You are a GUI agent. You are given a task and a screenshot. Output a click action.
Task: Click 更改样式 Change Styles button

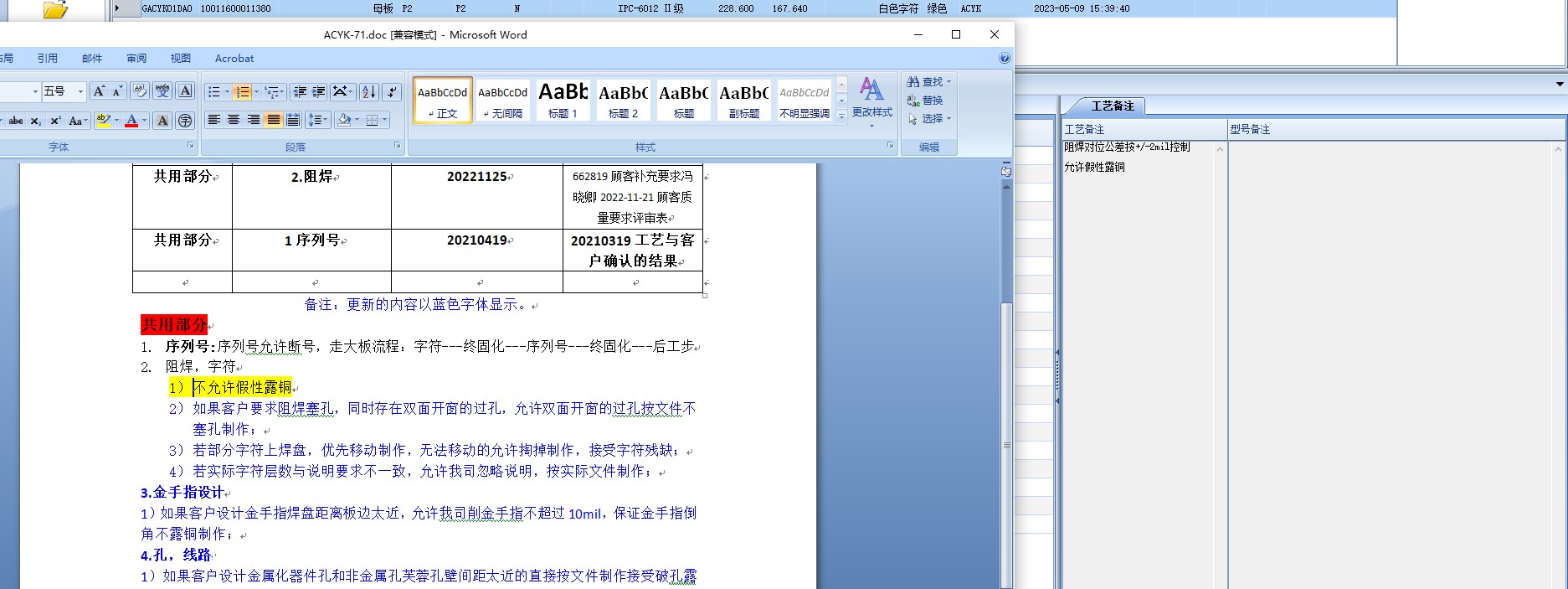tap(872, 101)
